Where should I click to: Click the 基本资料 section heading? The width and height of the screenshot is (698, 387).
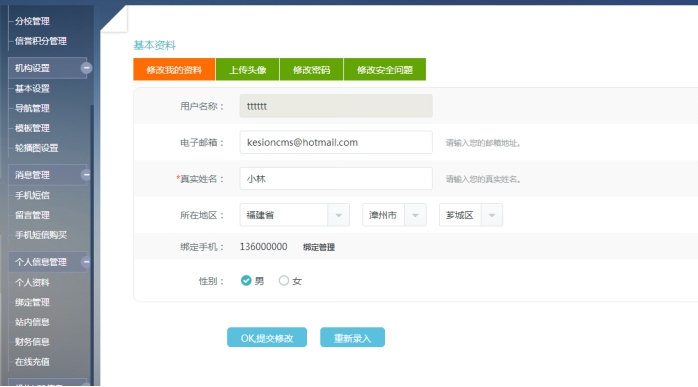pyautogui.click(x=154, y=45)
